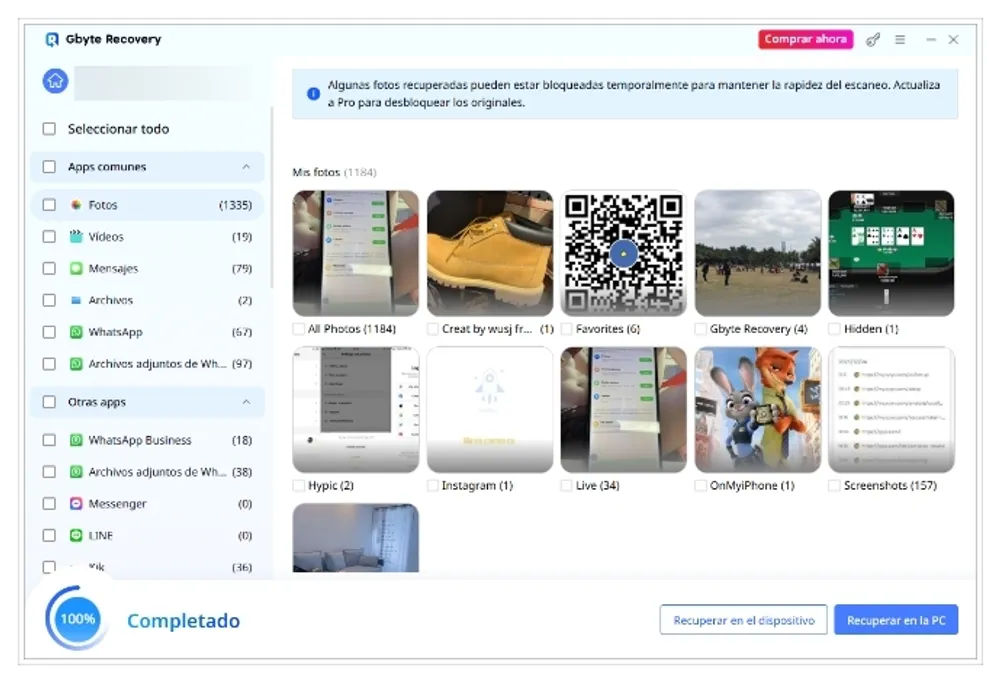This screenshot has height=682, width=1000.
Task: Select the Mensajes (79) category
Action: click(147, 269)
